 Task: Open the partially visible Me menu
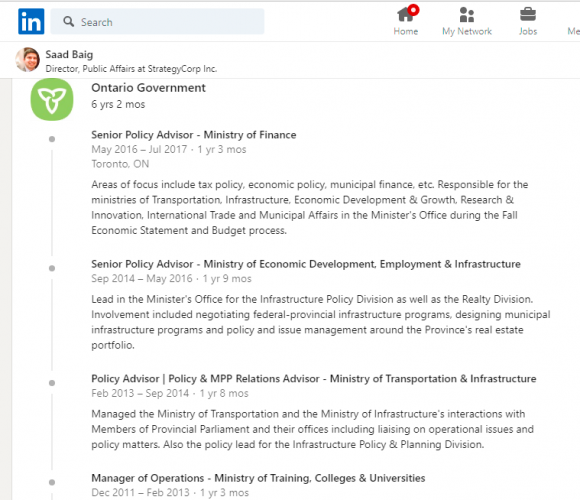(573, 31)
